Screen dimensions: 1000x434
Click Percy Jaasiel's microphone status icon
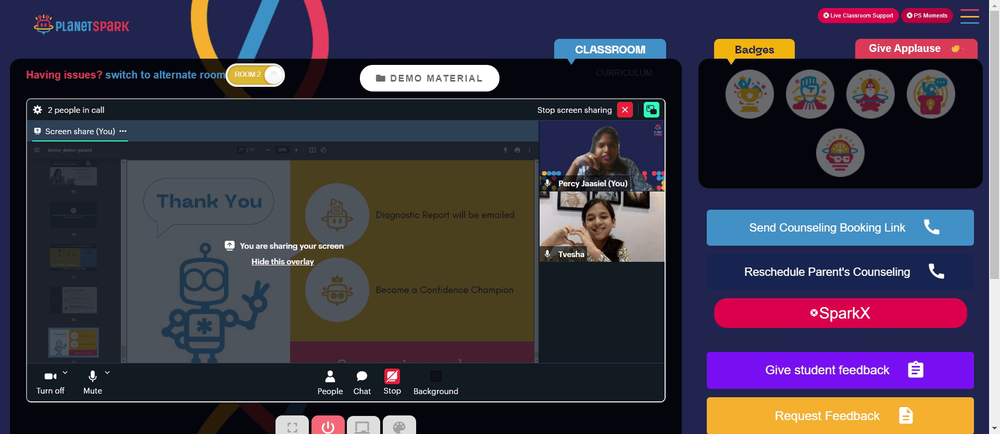coord(547,184)
